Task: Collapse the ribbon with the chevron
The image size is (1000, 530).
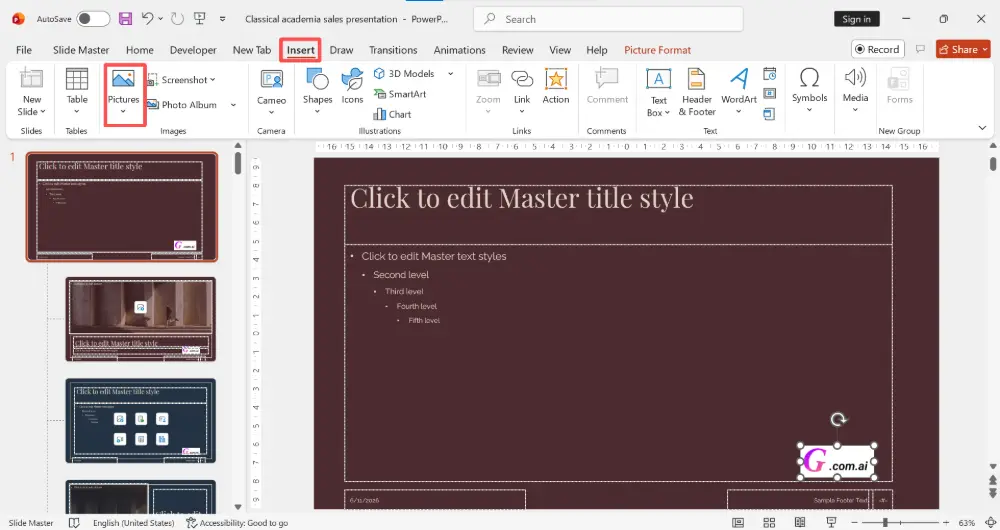Action: [x=982, y=128]
